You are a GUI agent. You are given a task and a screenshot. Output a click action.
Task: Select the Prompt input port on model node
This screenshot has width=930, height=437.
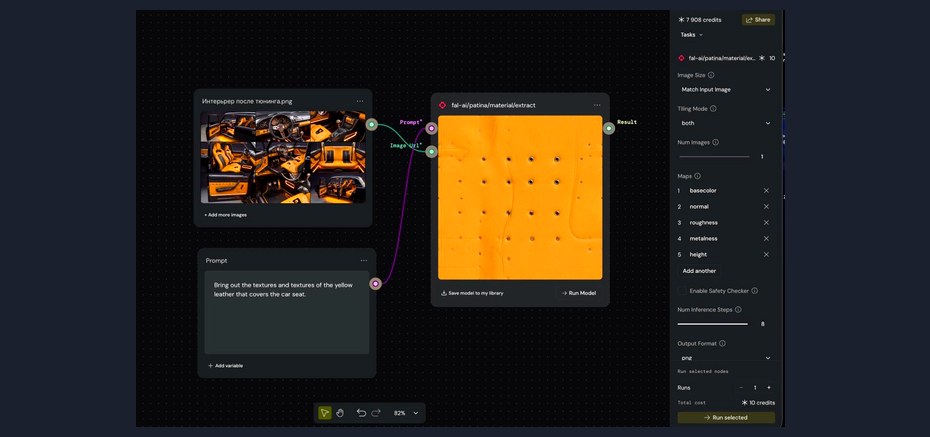(x=431, y=128)
